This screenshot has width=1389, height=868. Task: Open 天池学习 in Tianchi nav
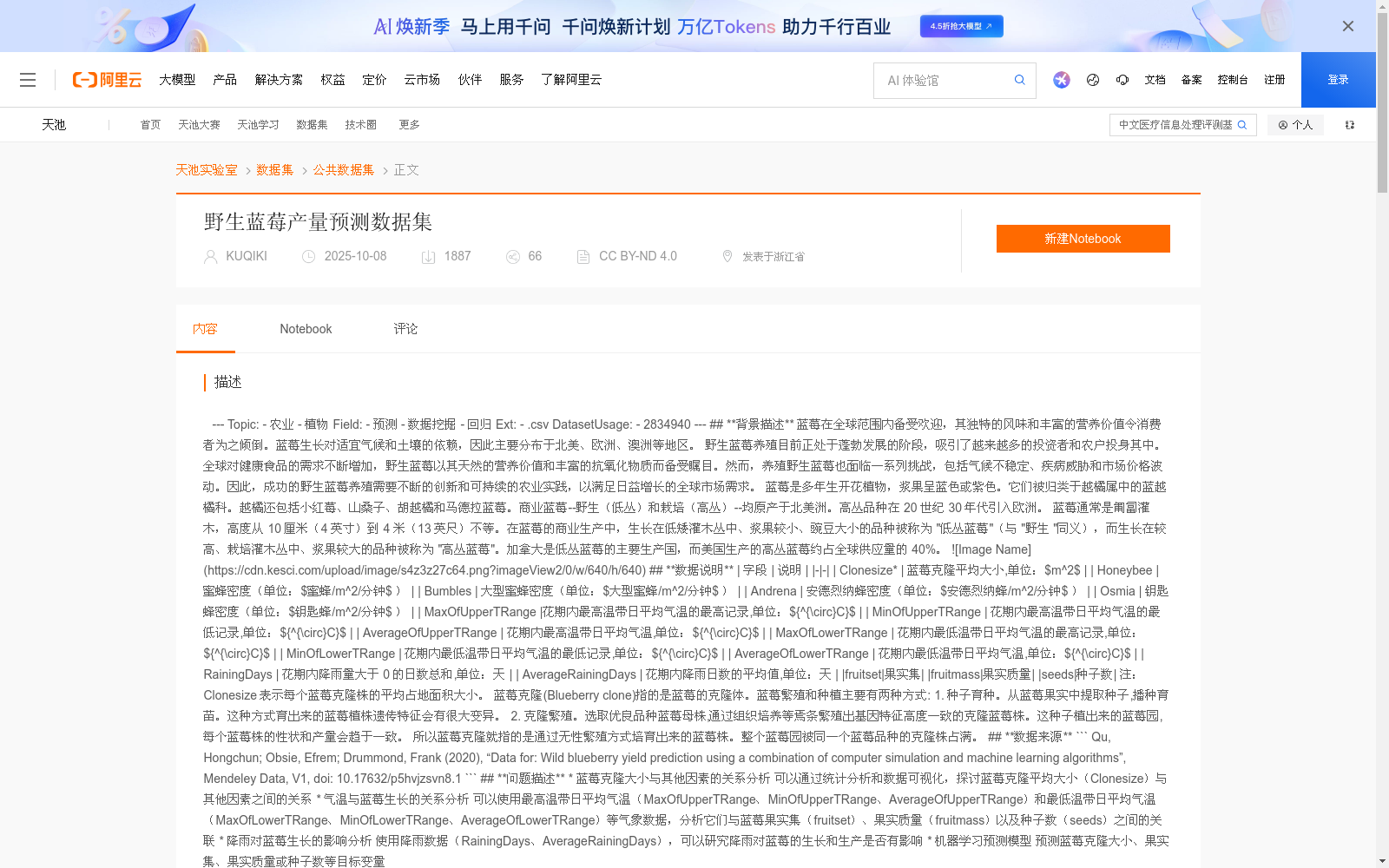click(x=258, y=125)
